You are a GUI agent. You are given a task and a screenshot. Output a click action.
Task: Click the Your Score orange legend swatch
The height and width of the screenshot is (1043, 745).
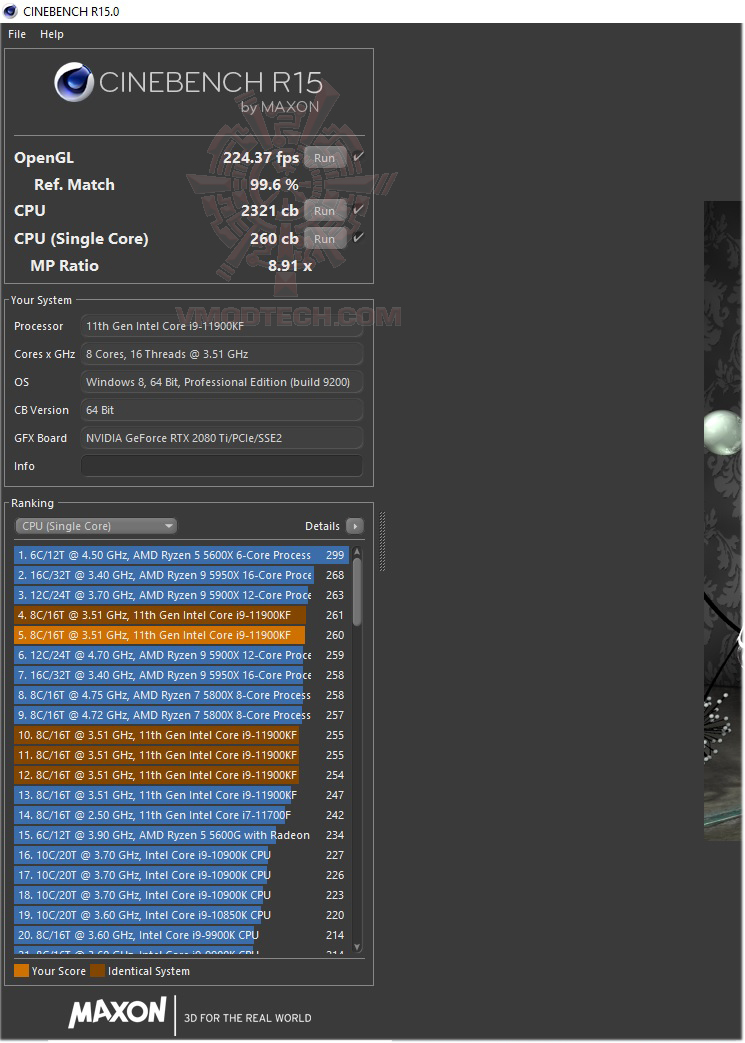tap(21, 970)
